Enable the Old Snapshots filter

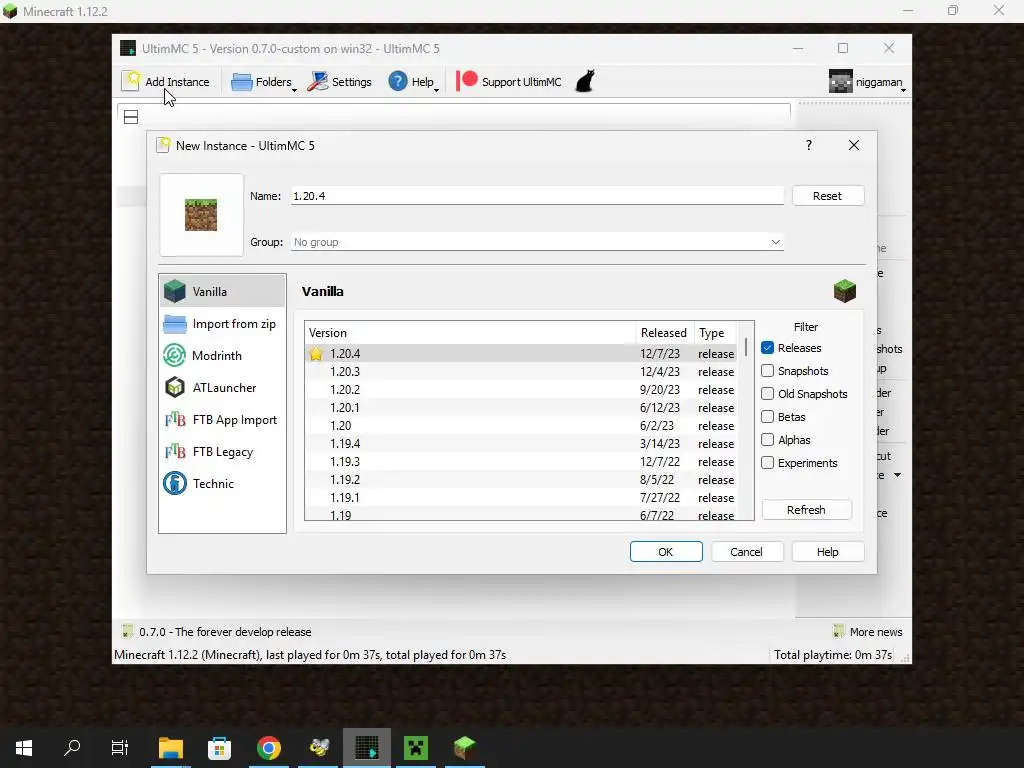pyautogui.click(x=767, y=394)
